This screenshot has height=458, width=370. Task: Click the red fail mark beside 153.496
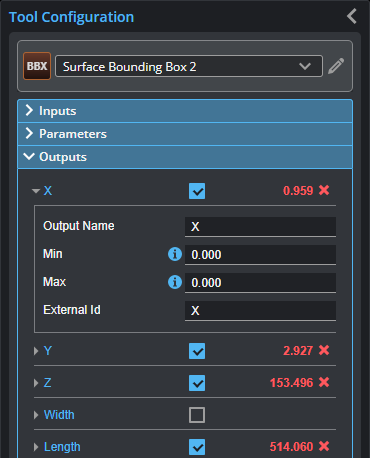click(324, 382)
